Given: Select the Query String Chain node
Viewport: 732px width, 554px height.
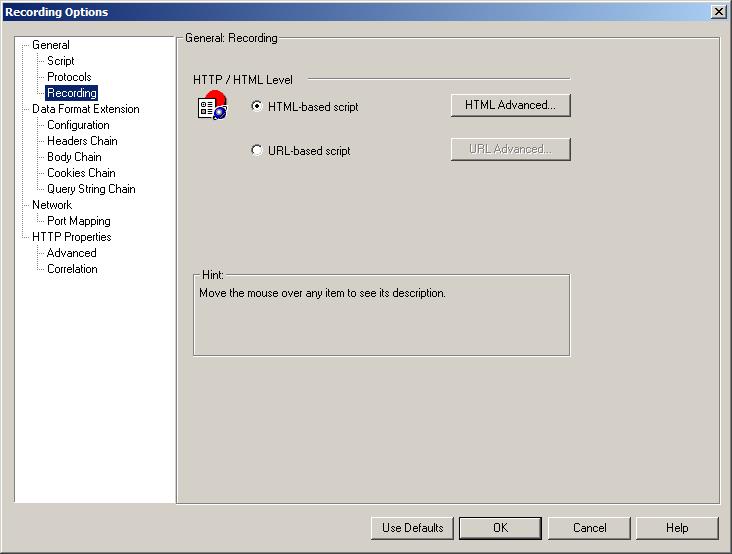Looking at the screenshot, I should point(91,189).
